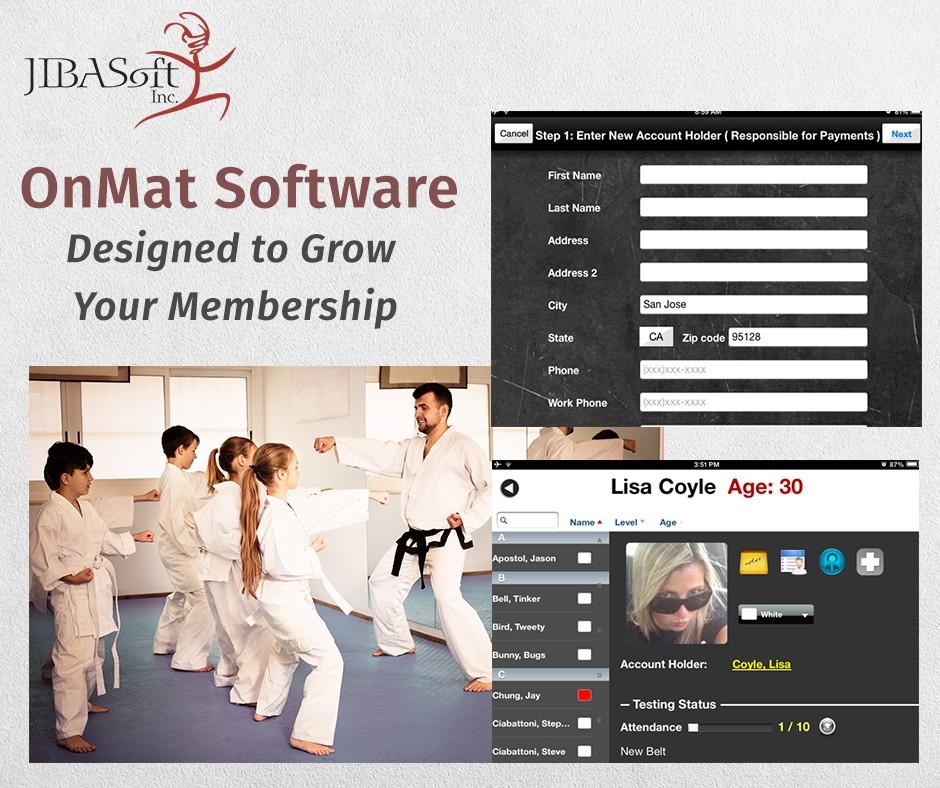Select Bird, Tweety in the student list
The width and height of the screenshot is (940, 788).
pyautogui.click(x=519, y=627)
